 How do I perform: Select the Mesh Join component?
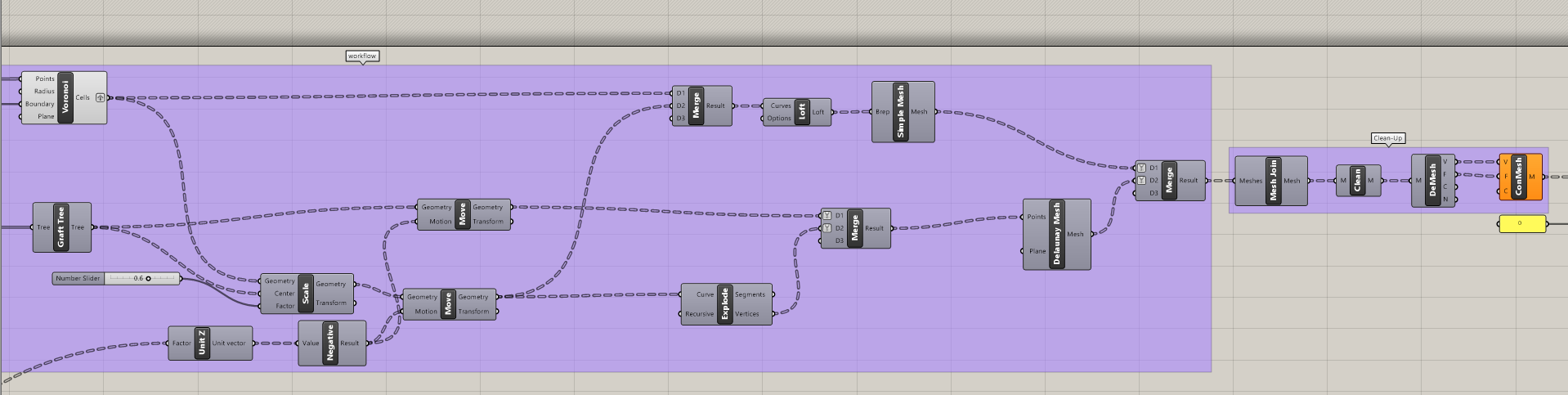coord(1273,181)
